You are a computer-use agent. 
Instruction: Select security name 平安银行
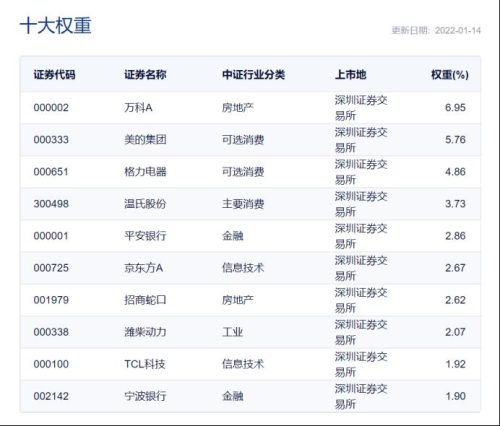coord(145,236)
